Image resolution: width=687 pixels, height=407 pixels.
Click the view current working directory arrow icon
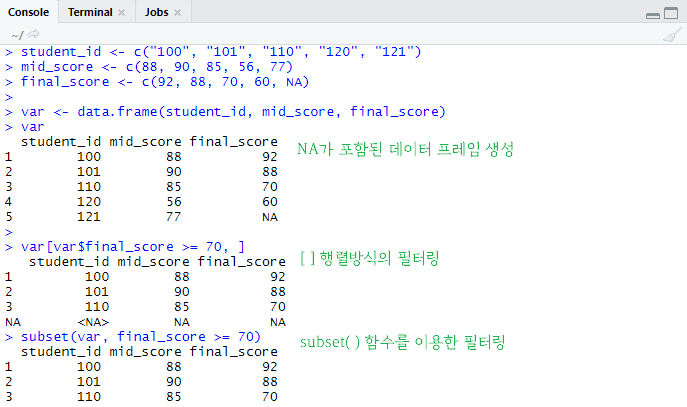[x=33, y=34]
